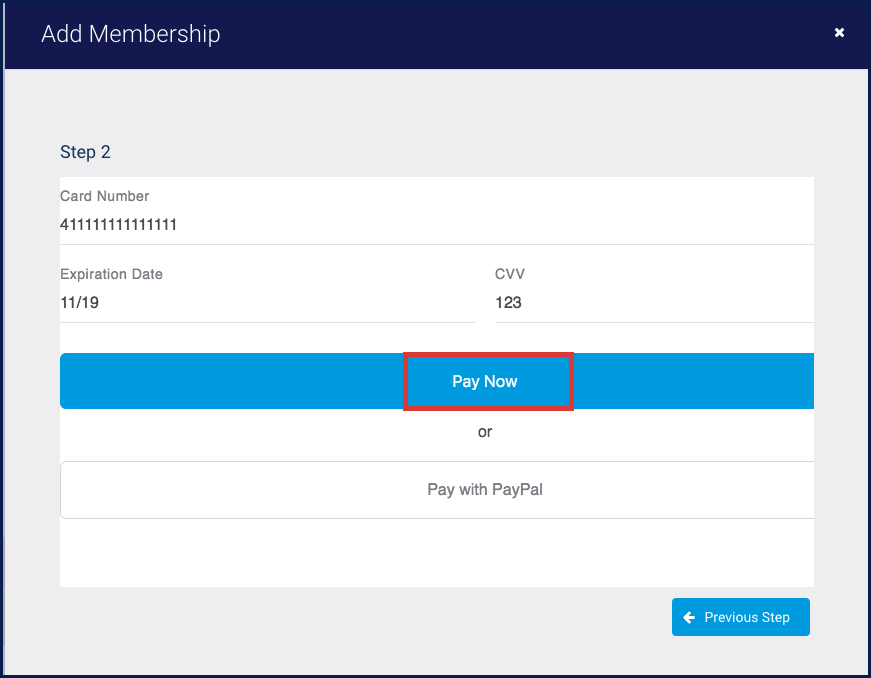Click the "or" separator text
Image resolution: width=871 pixels, height=678 pixels.
(485, 433)
